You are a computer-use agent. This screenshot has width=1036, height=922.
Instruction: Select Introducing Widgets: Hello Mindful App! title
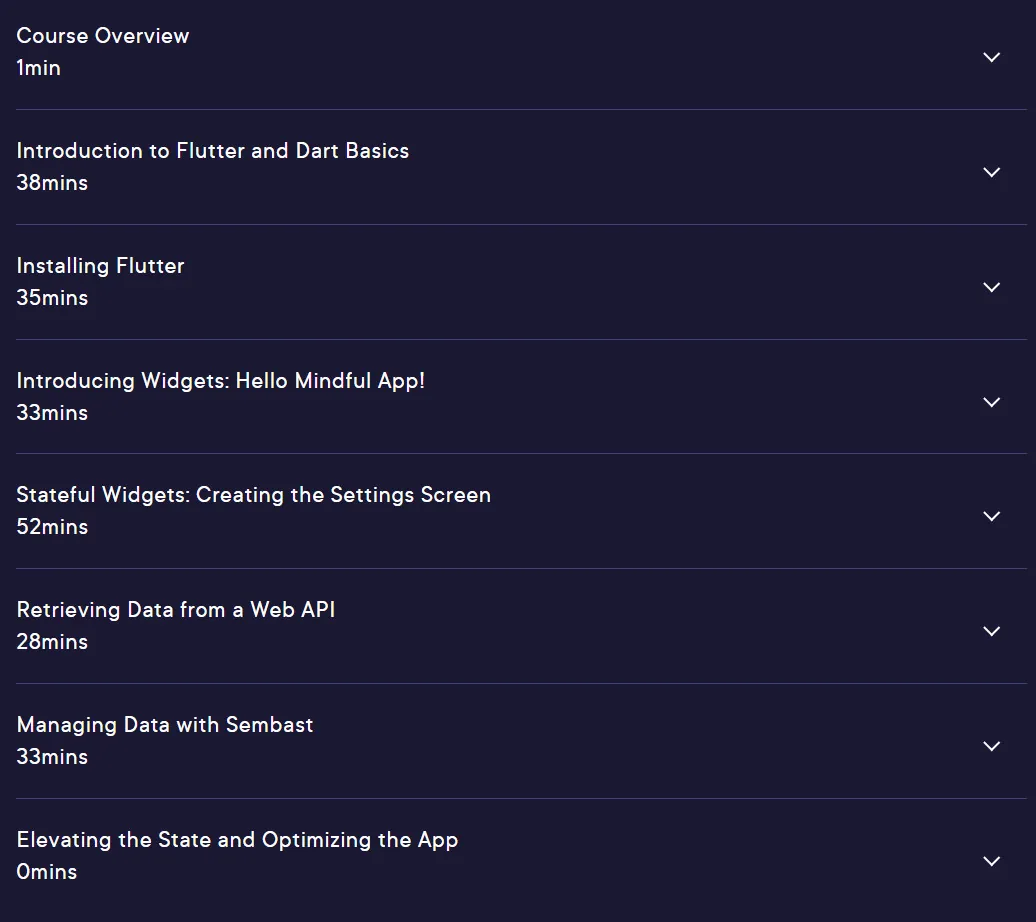[x=220, y=381]
